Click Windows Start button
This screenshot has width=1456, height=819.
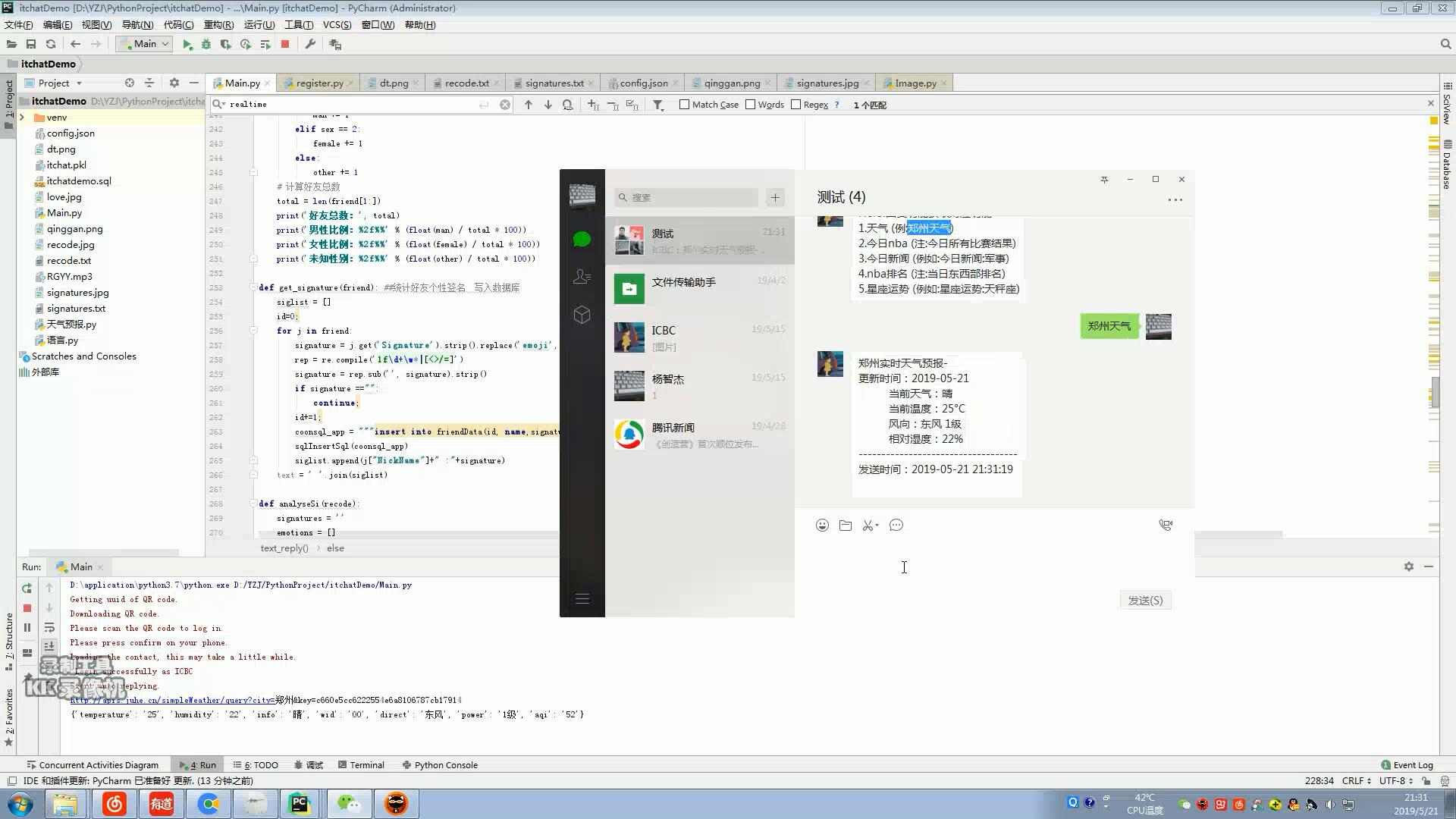(20, 804)
